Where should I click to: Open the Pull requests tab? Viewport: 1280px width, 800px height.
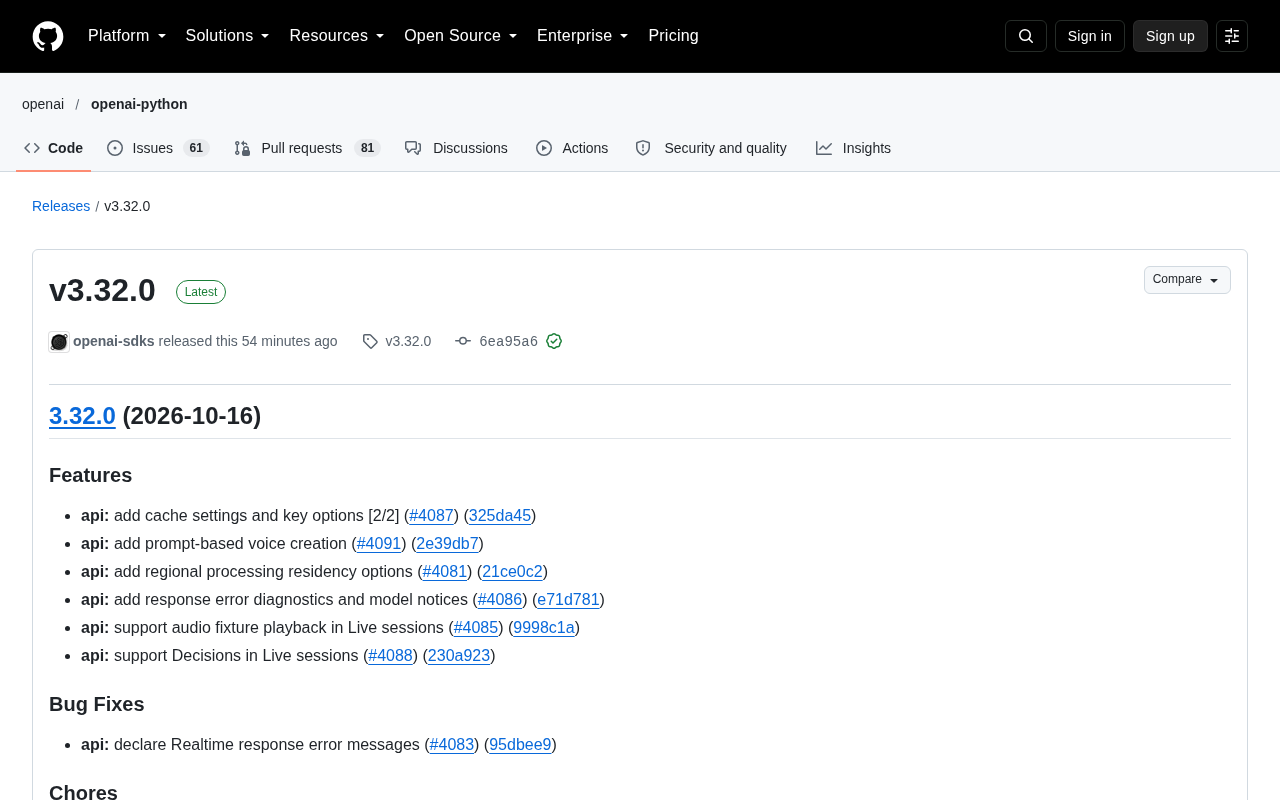(307, 148)
